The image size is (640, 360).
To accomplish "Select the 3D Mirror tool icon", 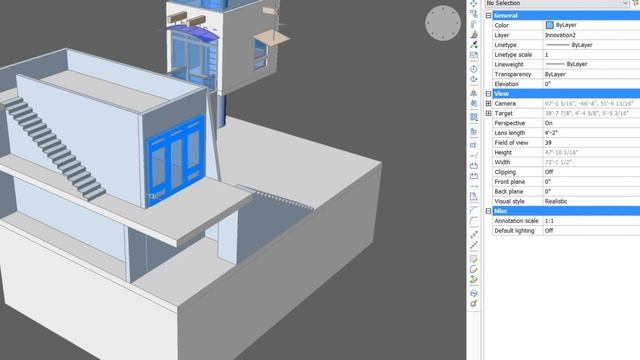I will (x=473, y=103).
